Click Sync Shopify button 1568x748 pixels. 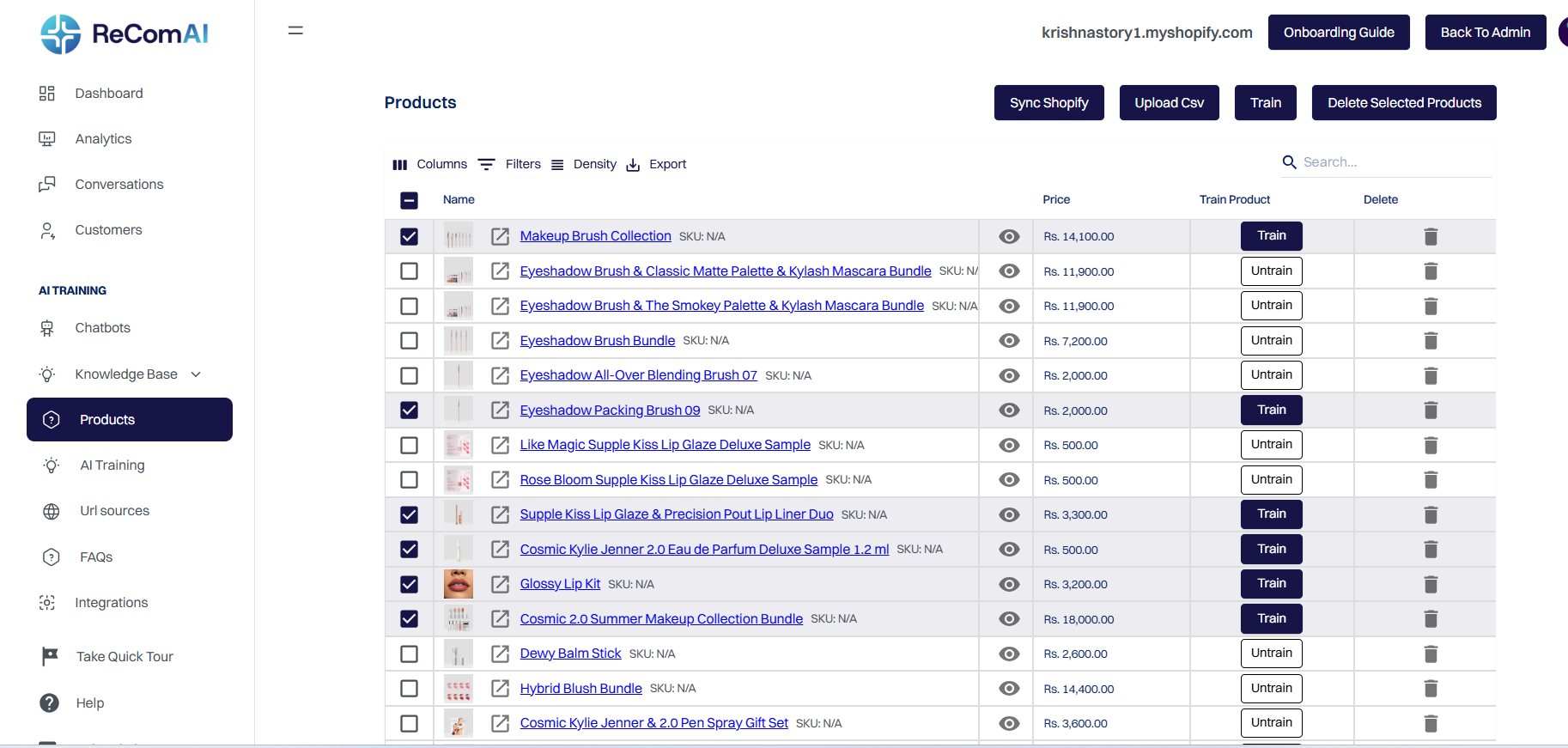1049,103
